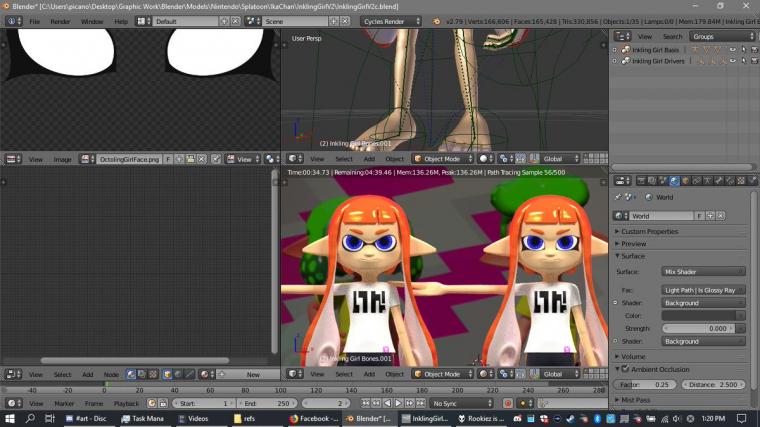The image size is (760, 427).
Task: Expand the Custom Properties panel
Action: (646, 232)
